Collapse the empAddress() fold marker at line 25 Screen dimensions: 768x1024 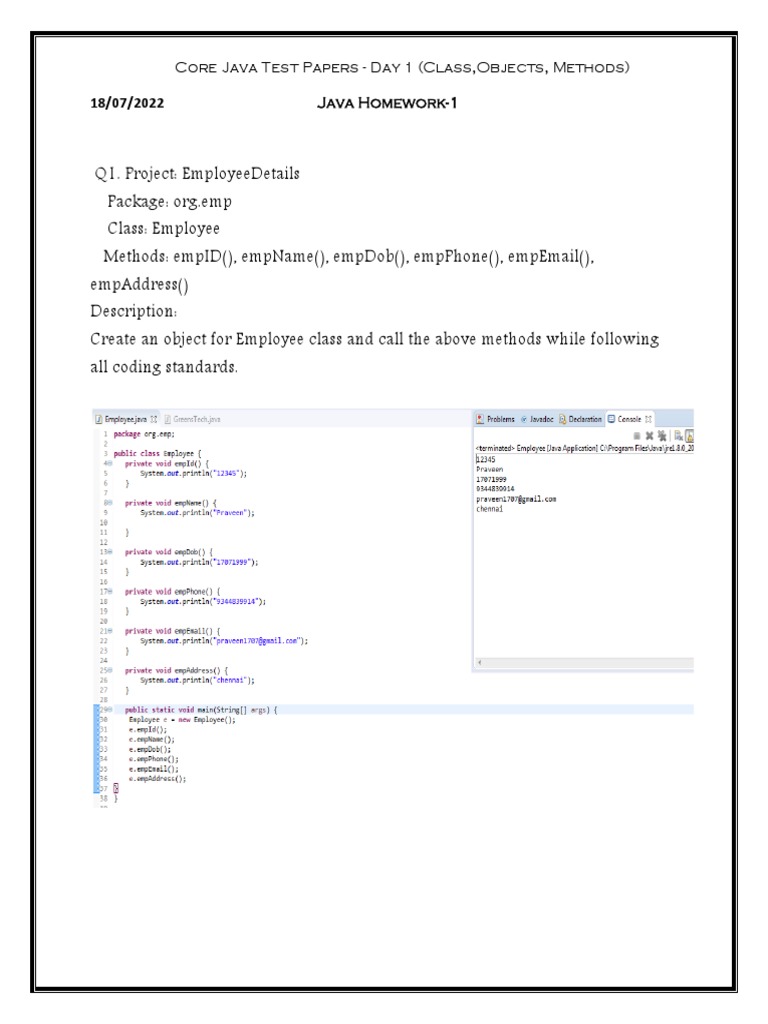108,670
